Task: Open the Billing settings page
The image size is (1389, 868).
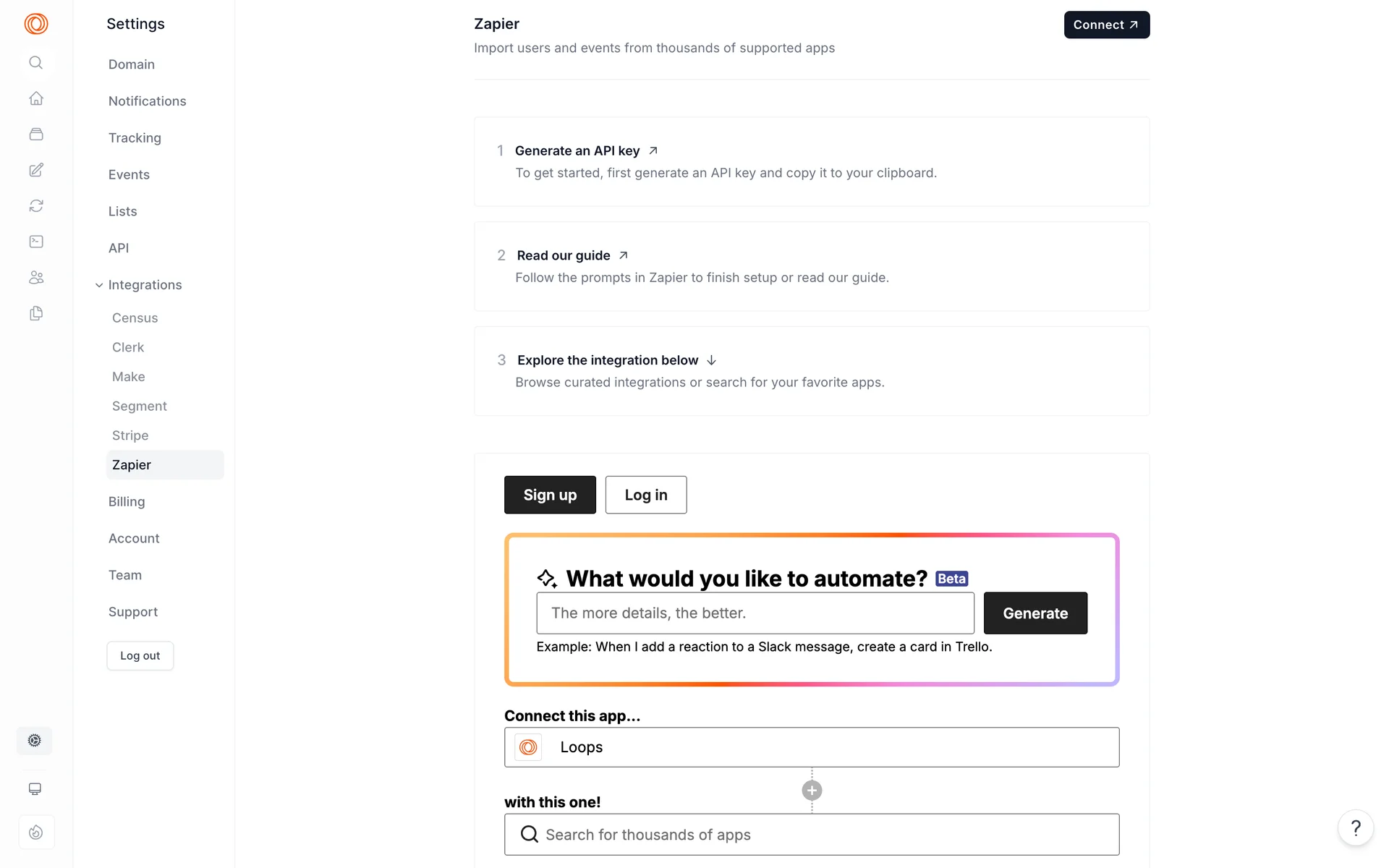Action: pos(127,501)
